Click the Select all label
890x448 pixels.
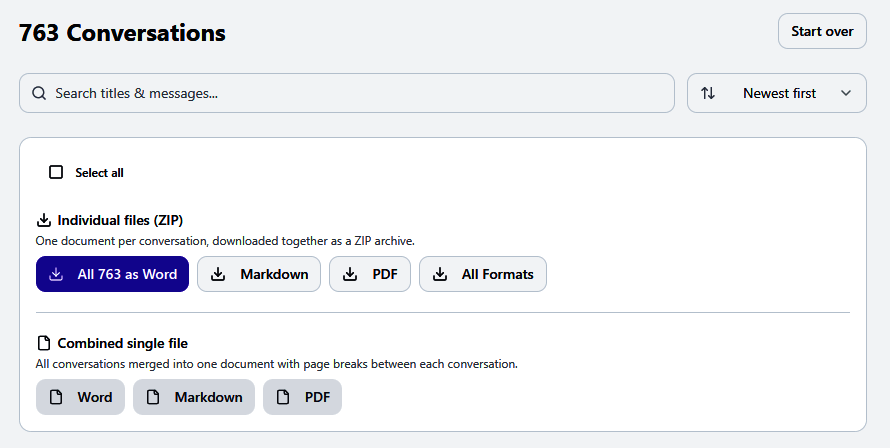click(99, 173)
